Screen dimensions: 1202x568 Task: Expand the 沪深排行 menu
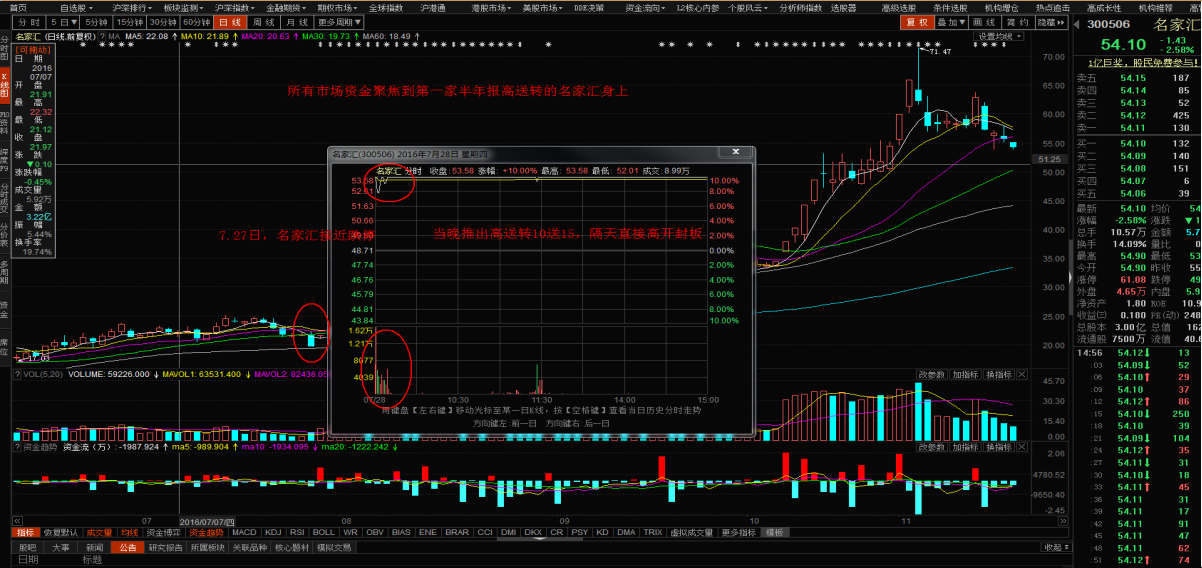click(130, 6)
